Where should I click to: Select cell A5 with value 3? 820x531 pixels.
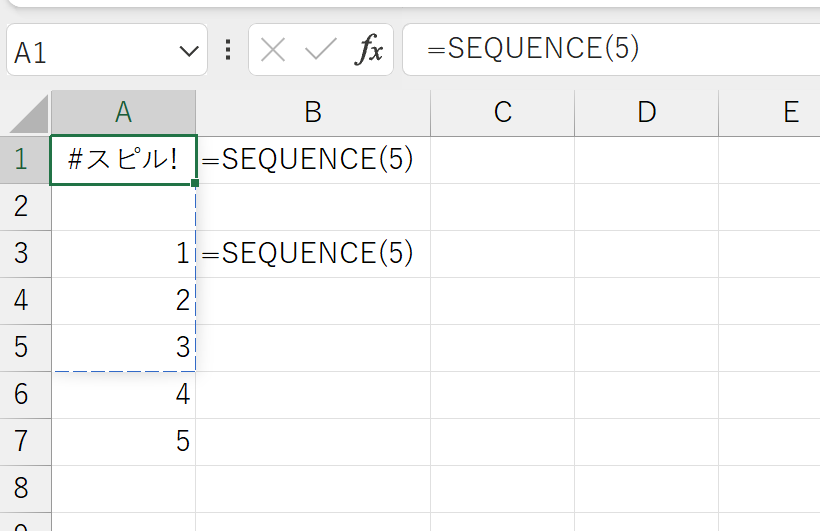123,348
